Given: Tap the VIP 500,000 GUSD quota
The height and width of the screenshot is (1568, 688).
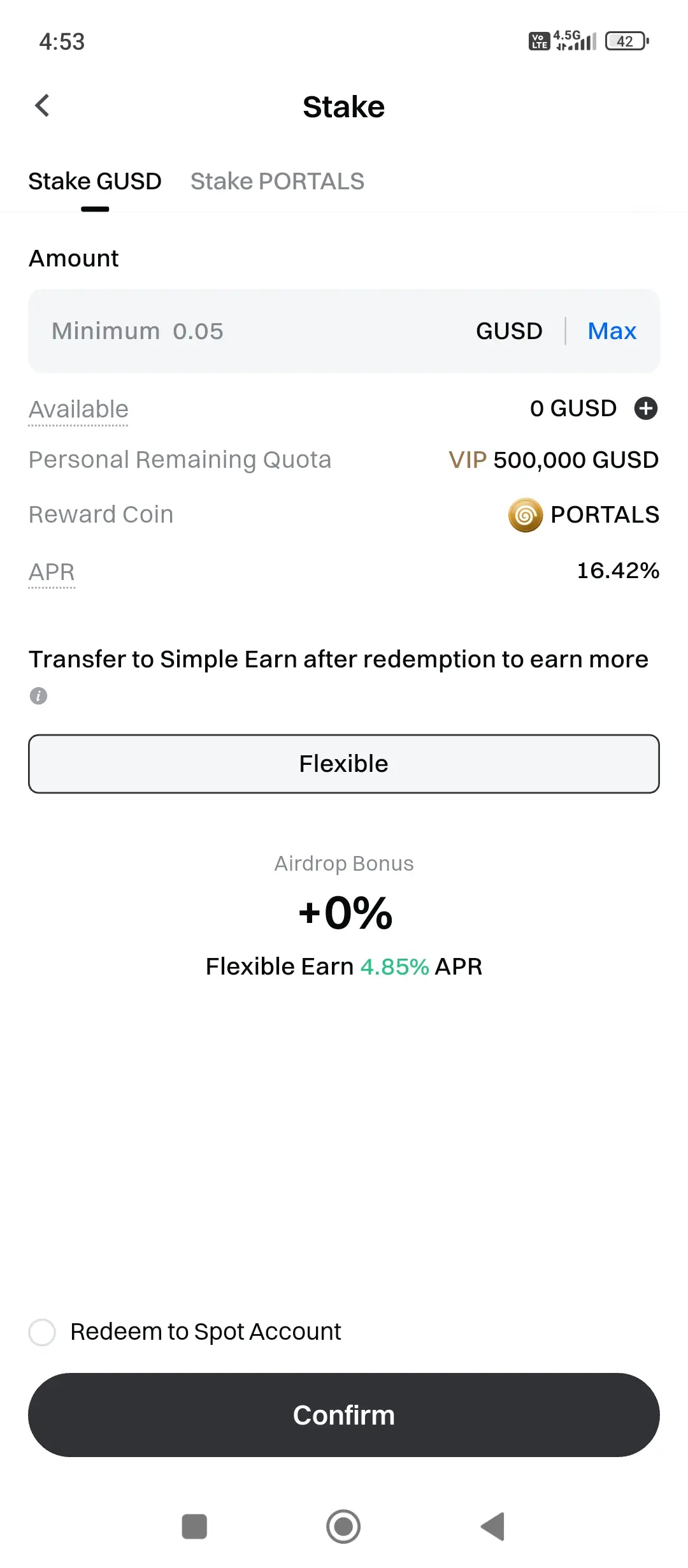Looking at the screenshot, I should pos(554,460).
